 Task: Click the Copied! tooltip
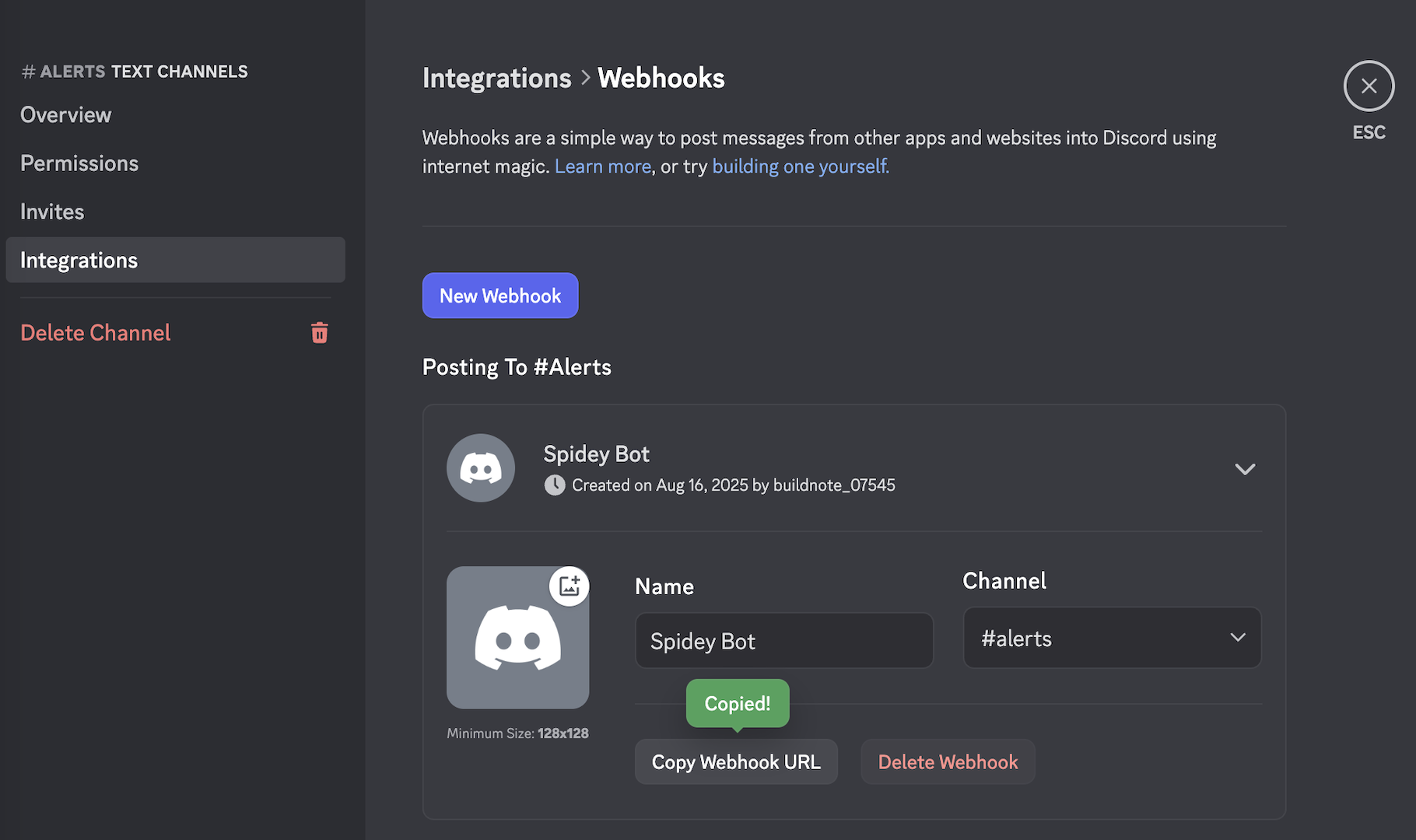pyautogui.click(x=738, y=703)
